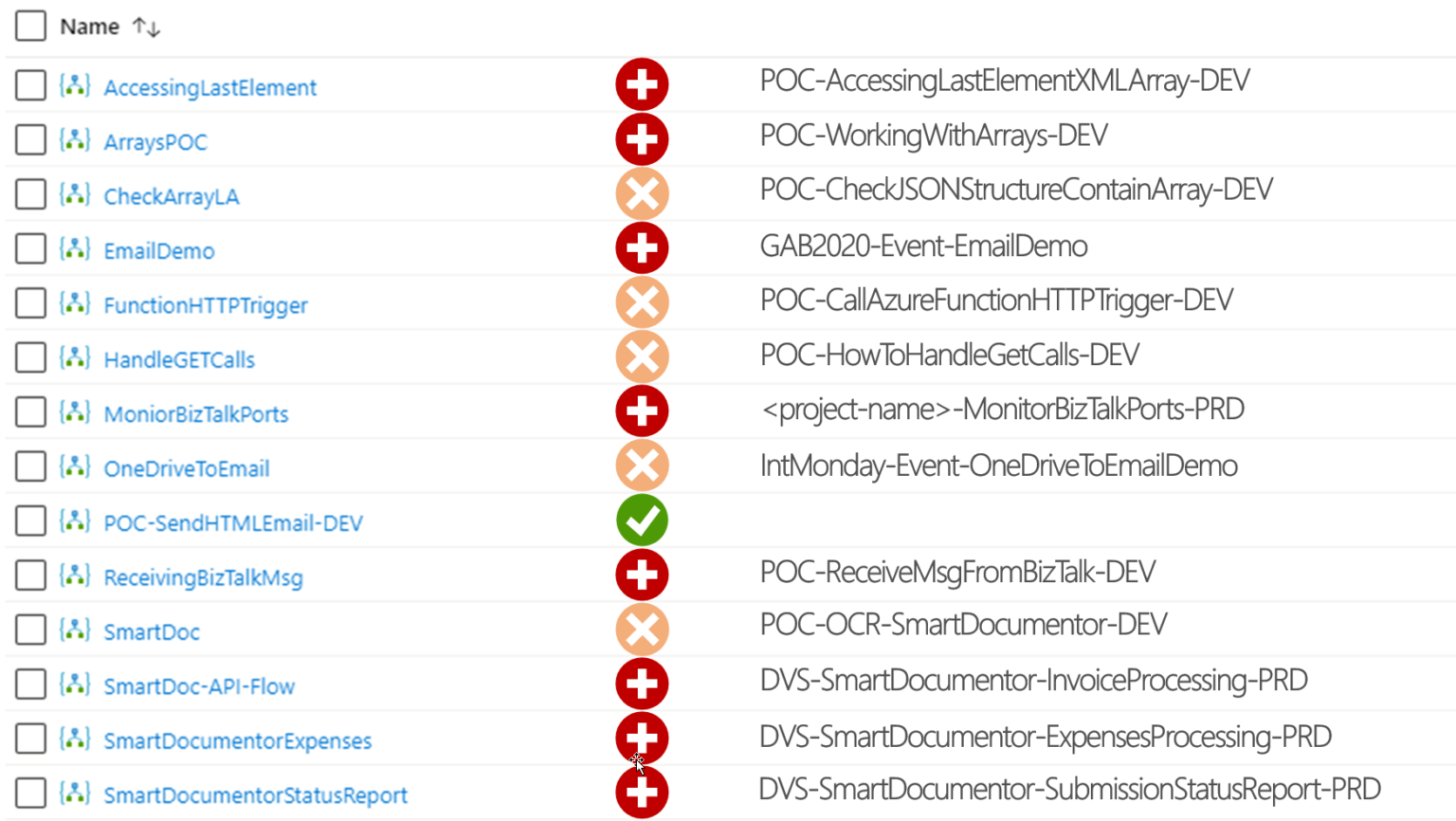1456x821 pixels.
Task: Open the POC-SendHTMLEmail-DEV link
Action: click(233, 523)
